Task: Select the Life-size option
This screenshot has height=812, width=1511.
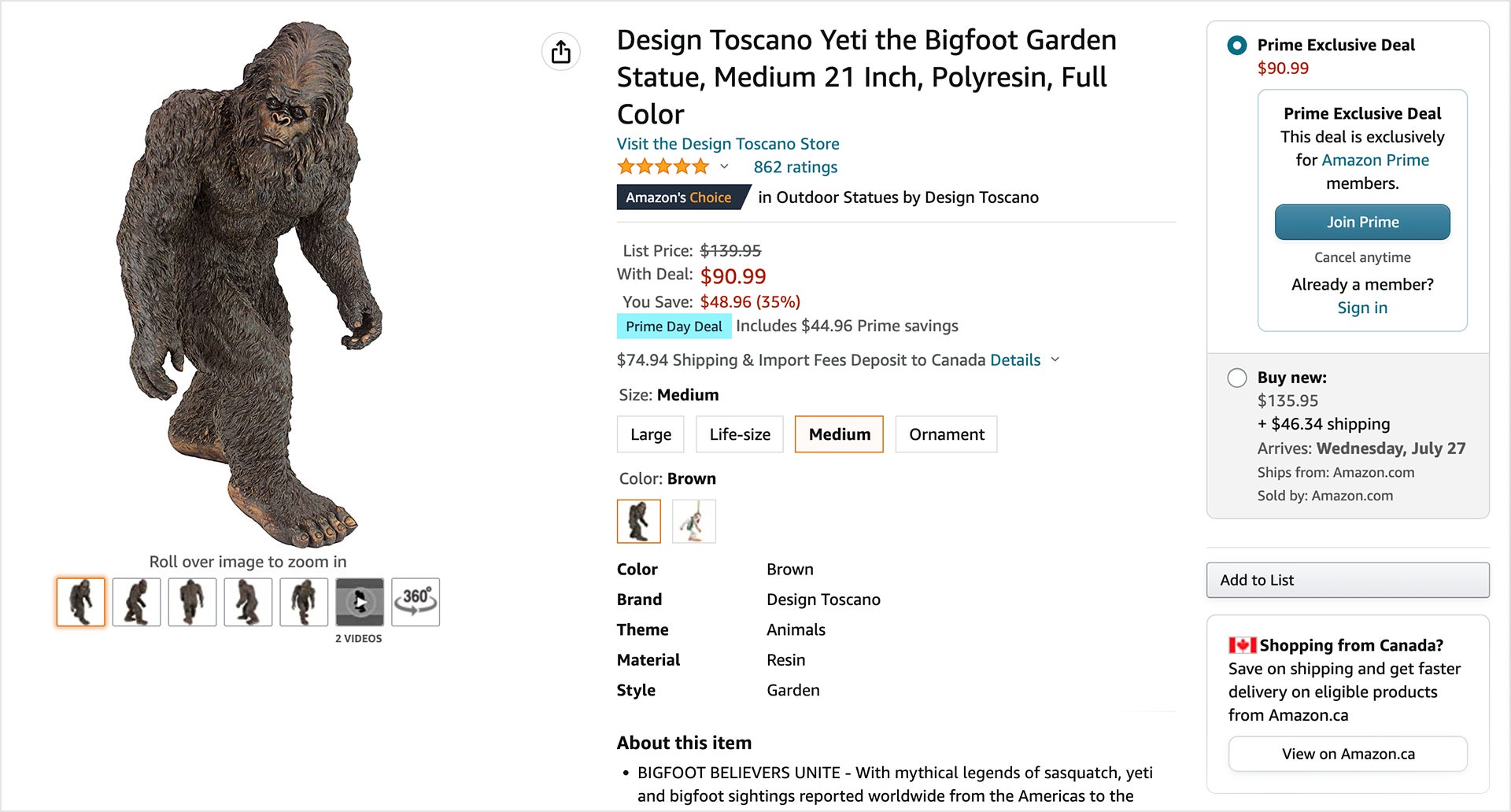Action: 739,434
